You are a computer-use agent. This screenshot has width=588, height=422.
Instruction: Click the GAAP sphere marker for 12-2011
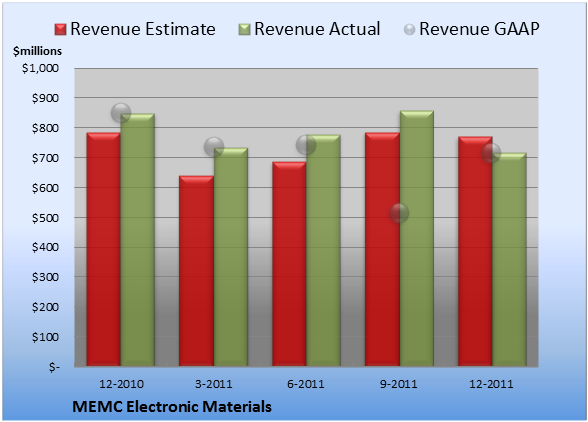click(491, 153)
